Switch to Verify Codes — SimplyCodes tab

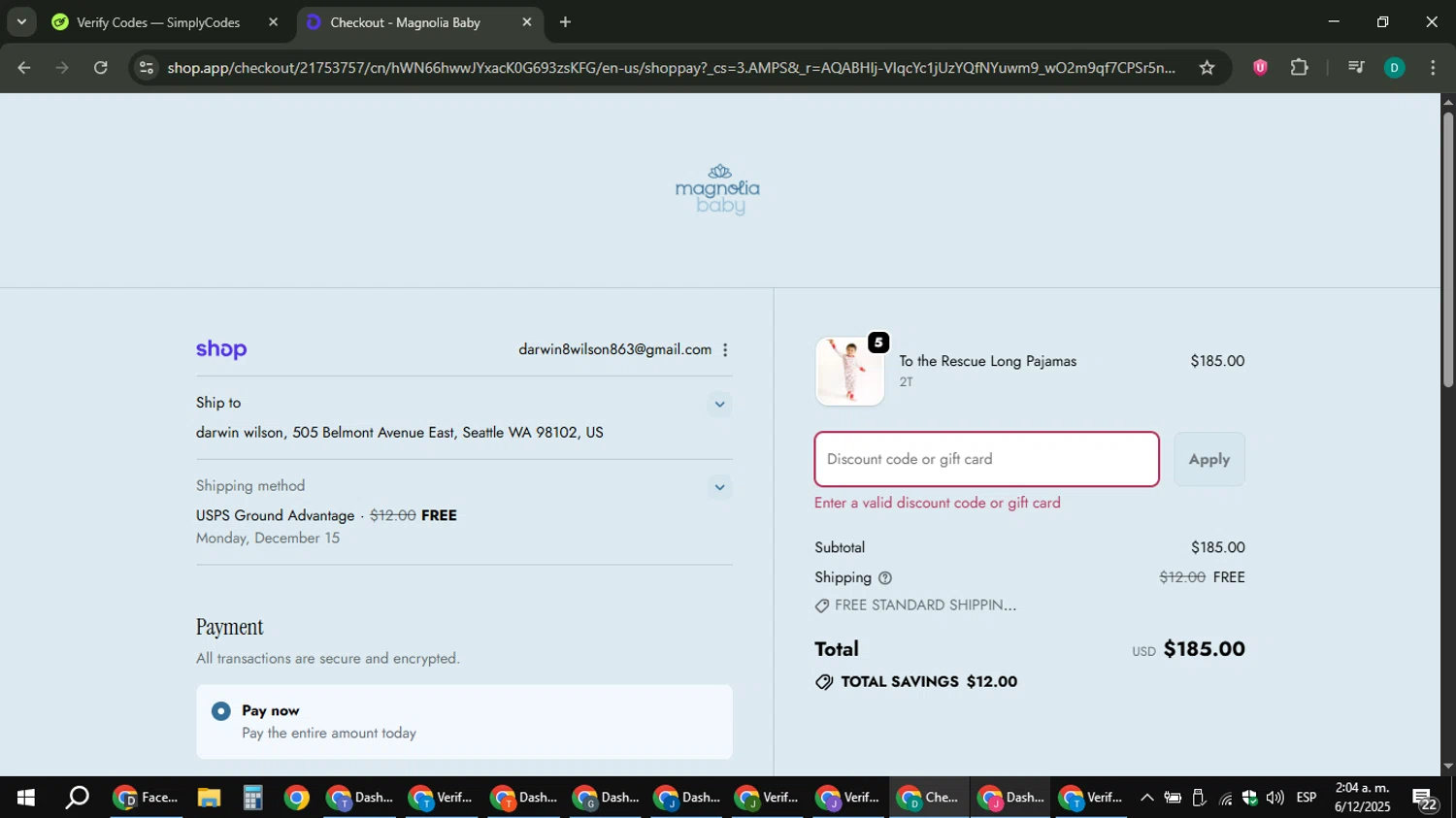pos(158,22)
